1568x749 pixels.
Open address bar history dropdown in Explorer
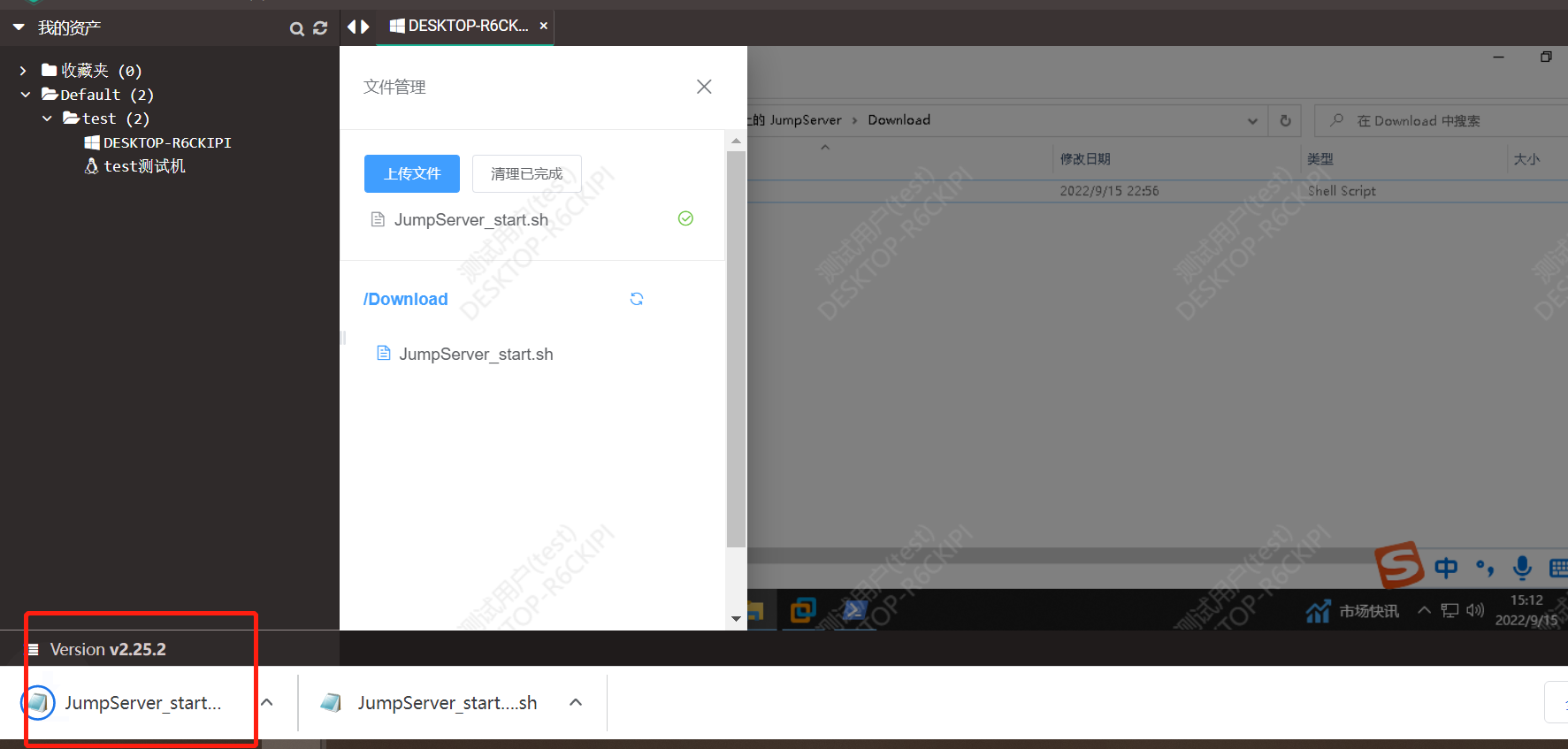(x=1252, y=121)
